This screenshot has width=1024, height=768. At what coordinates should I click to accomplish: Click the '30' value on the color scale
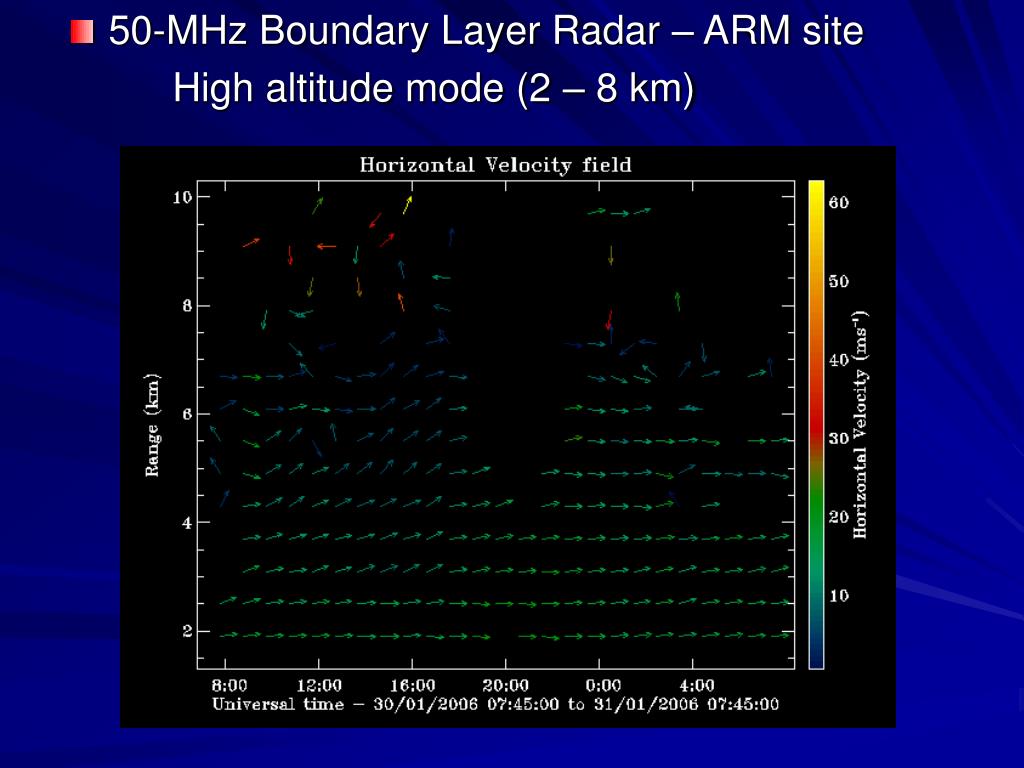click(839, 438)
